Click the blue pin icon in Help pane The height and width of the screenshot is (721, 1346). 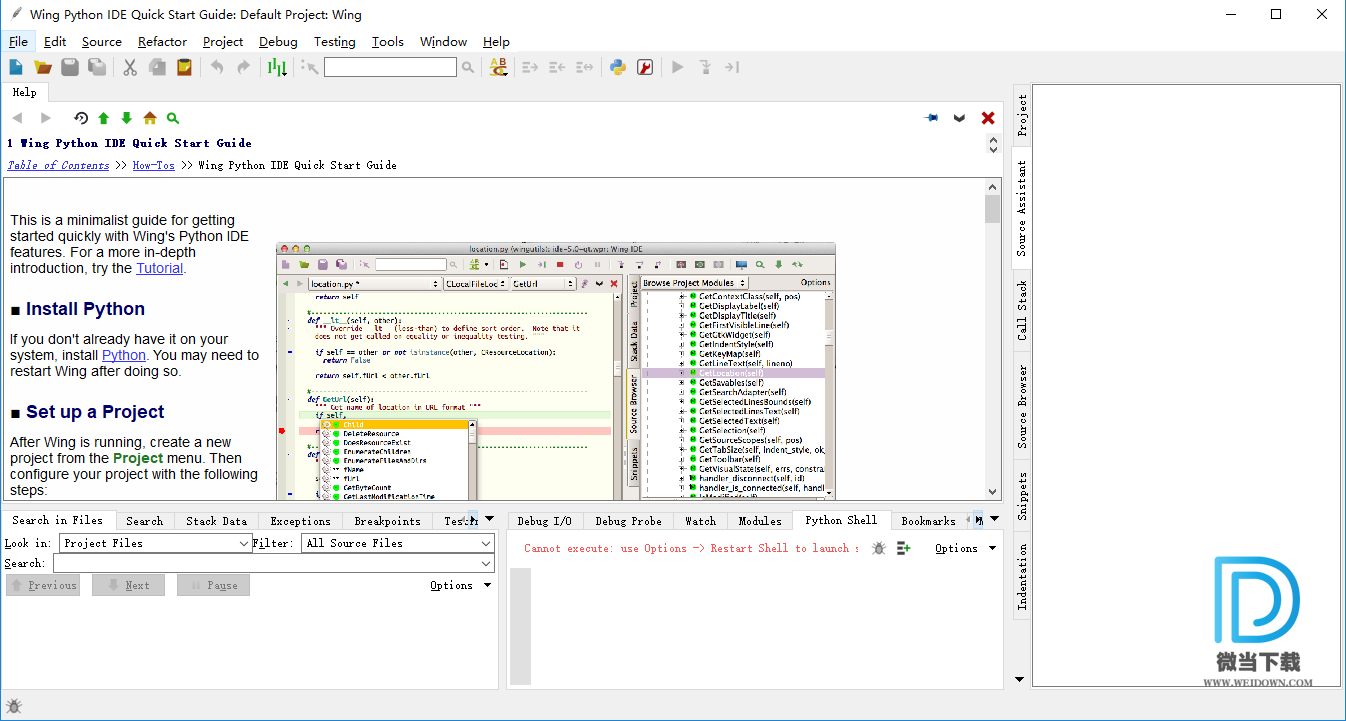pyautogui.click(x=931, y=118)
